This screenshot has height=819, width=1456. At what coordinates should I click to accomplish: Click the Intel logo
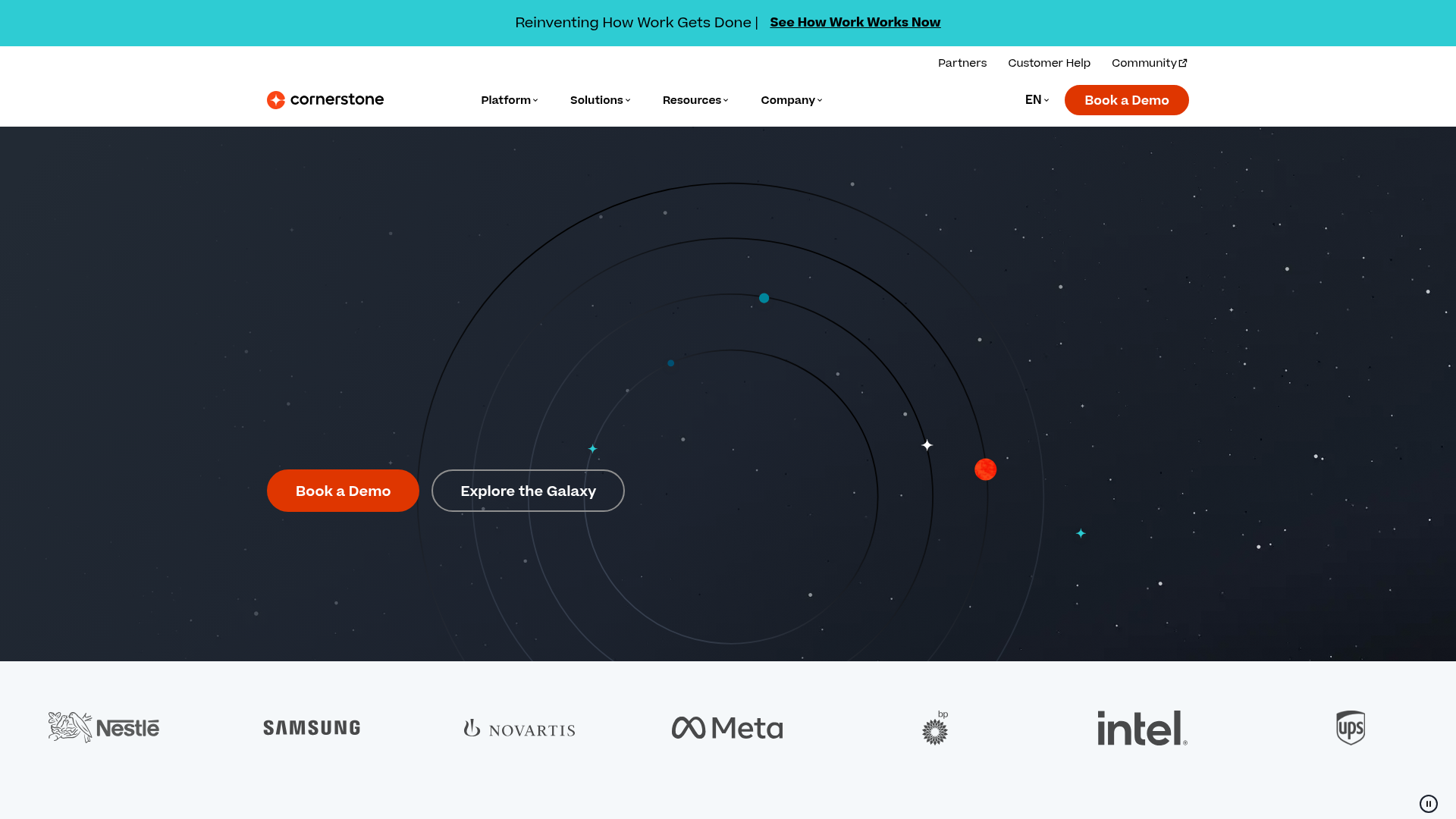pos(1141,728)
